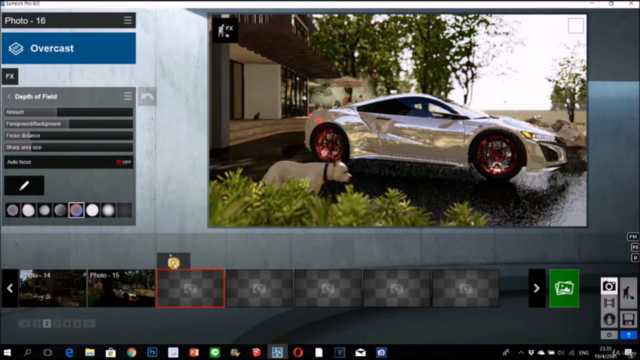Launch Microsoft Edge from taskbar

69,352
